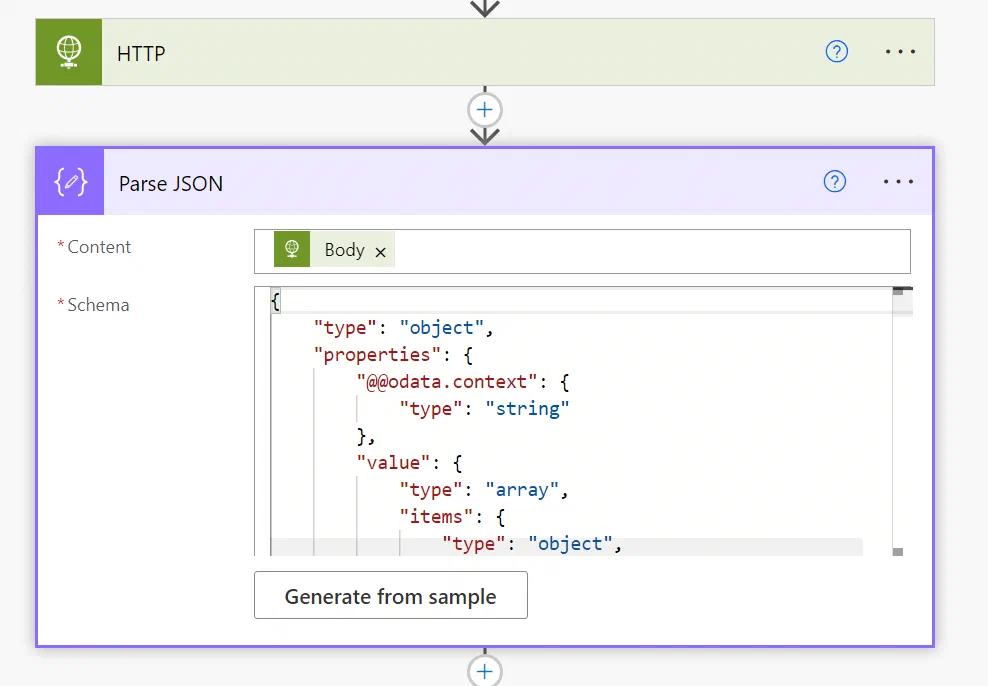Open the Parse JSON ellipsis menu
This screenshot has width=988, height=686.
(x=898, y=181)
